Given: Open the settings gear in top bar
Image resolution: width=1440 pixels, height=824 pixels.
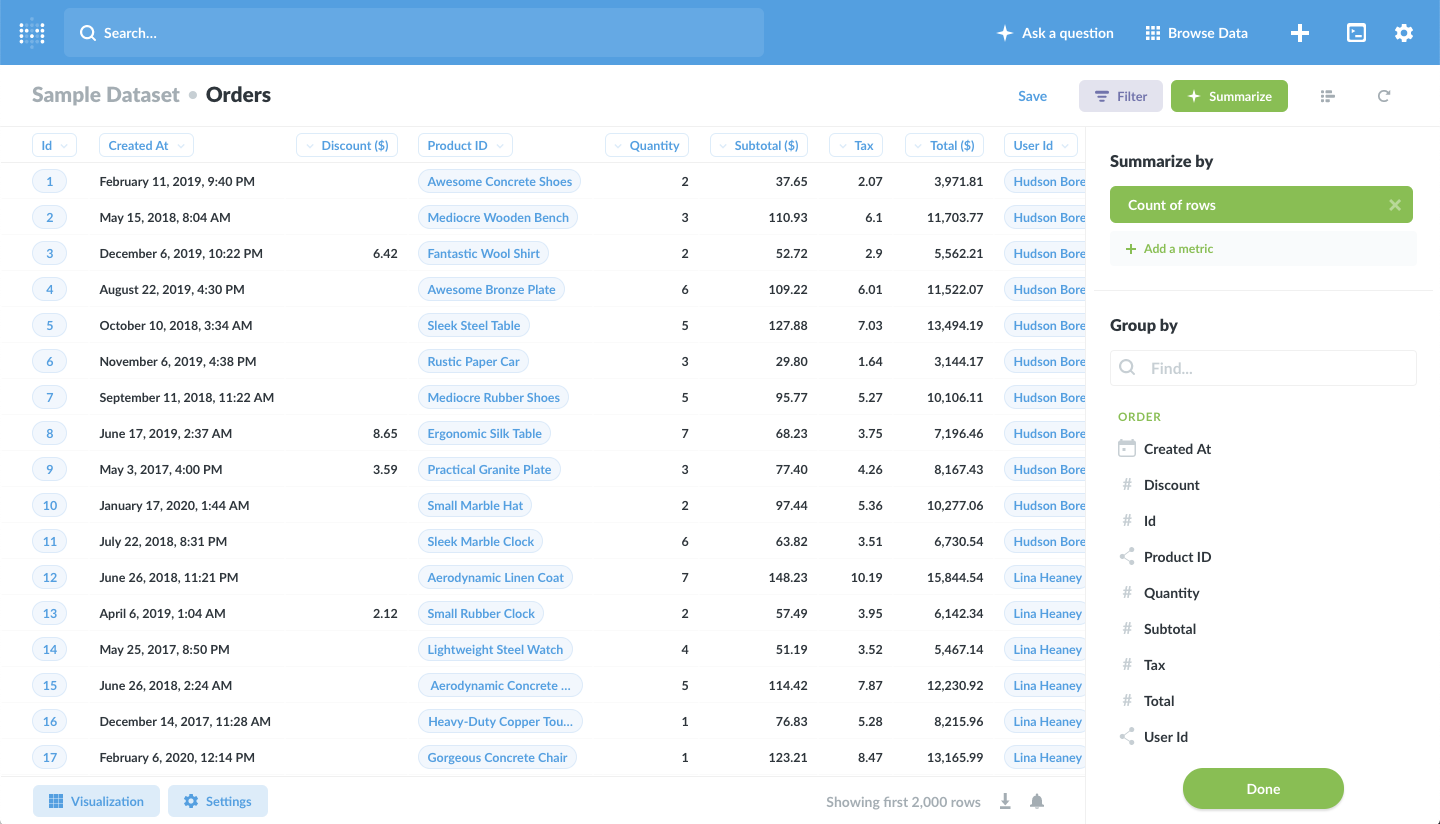Looking at the screenshot, I should [1404, 33].
